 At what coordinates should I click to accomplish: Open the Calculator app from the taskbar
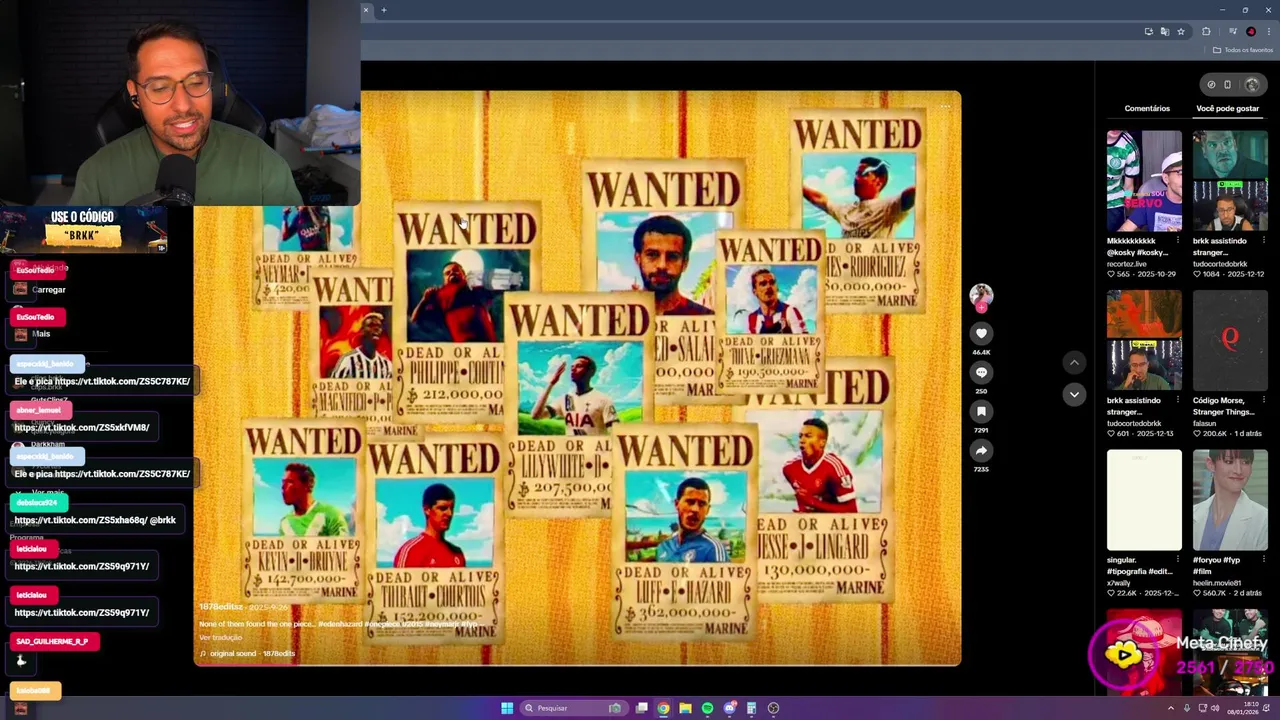(751, 708)
